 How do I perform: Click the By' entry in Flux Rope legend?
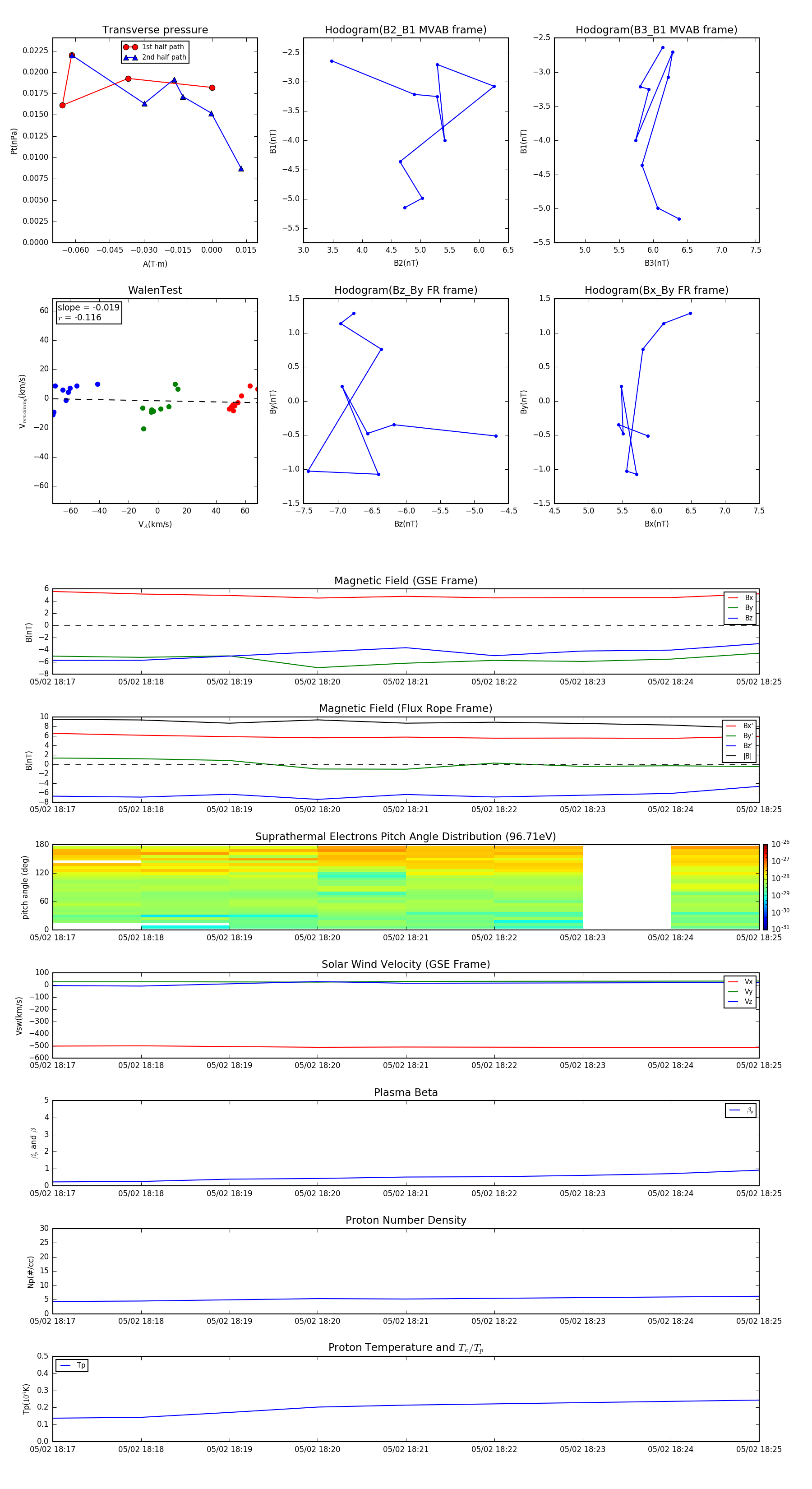[x=740, y=736]
